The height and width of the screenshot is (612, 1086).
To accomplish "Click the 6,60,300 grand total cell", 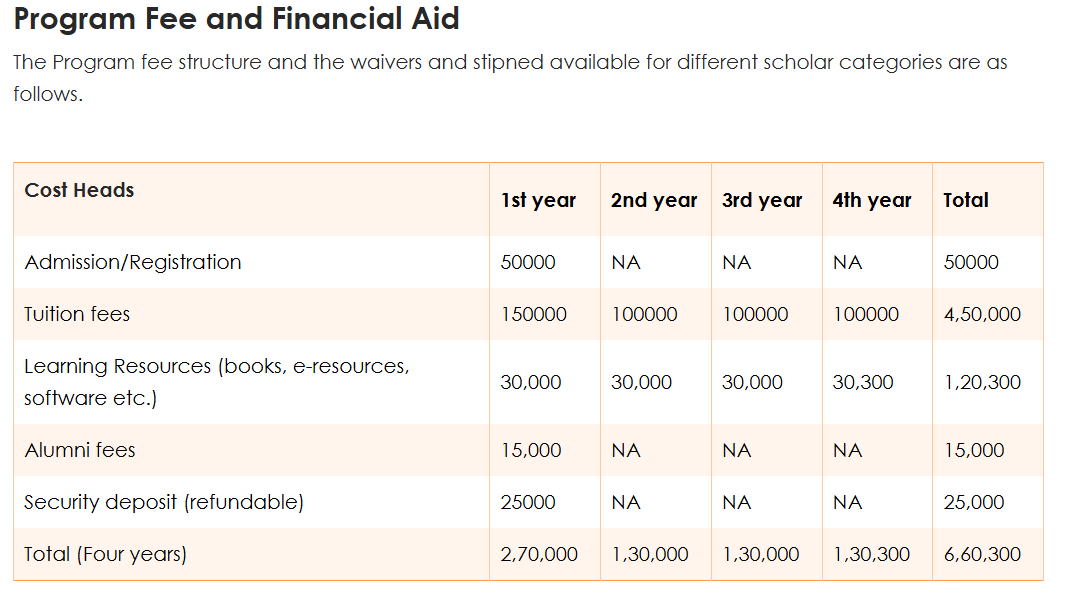I will coord(982,554).
